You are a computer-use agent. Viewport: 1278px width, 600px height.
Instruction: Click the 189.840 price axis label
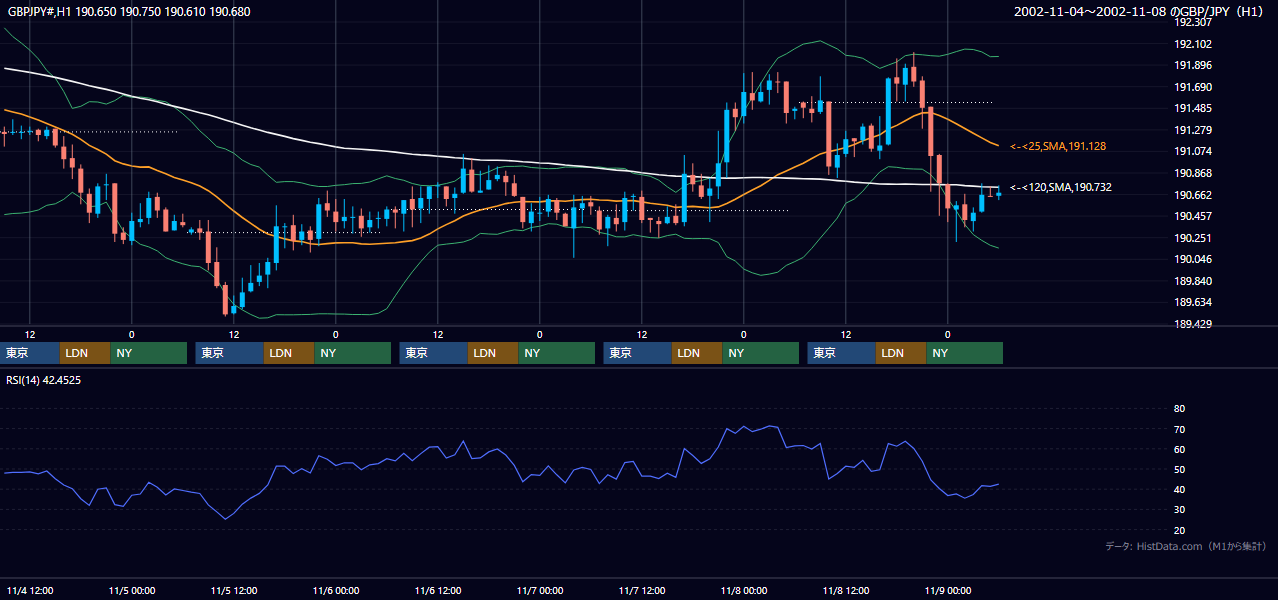1194,281
